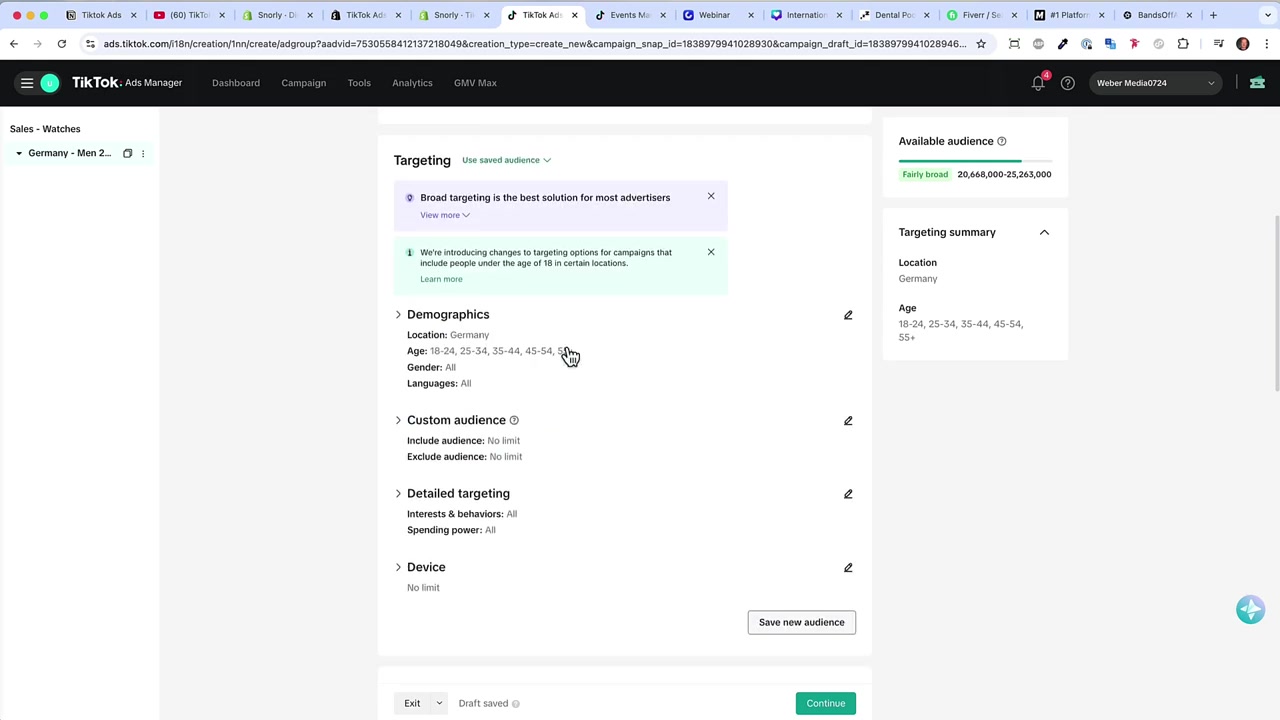Screen dimensions: 1280x720
Task: Open the notifications bell
Action: pos(1038,83)
